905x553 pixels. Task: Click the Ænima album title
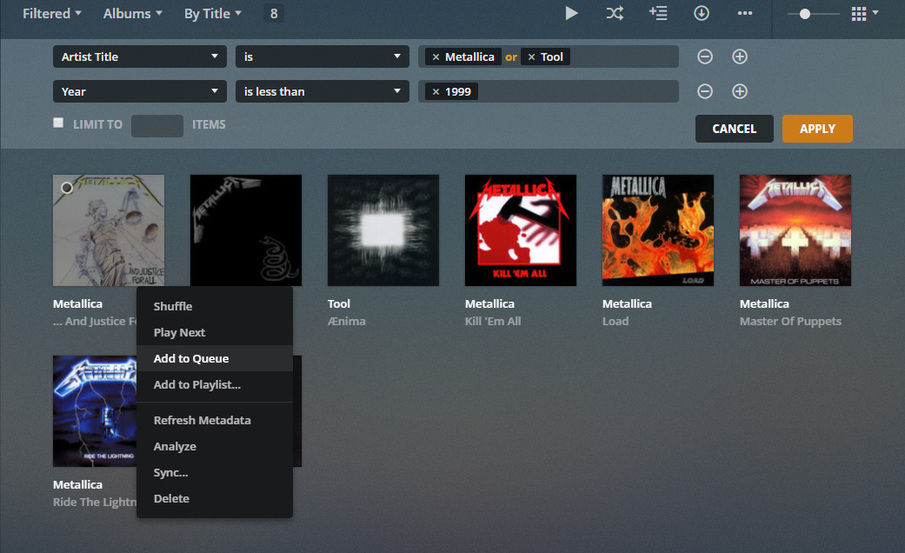click(x=346, y=321)
